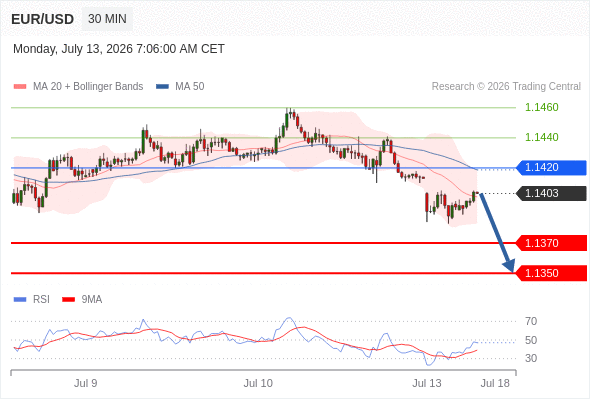
Task: Click the RSI 70 axis value
Action: pyautogui.click(x=531, y=321)
